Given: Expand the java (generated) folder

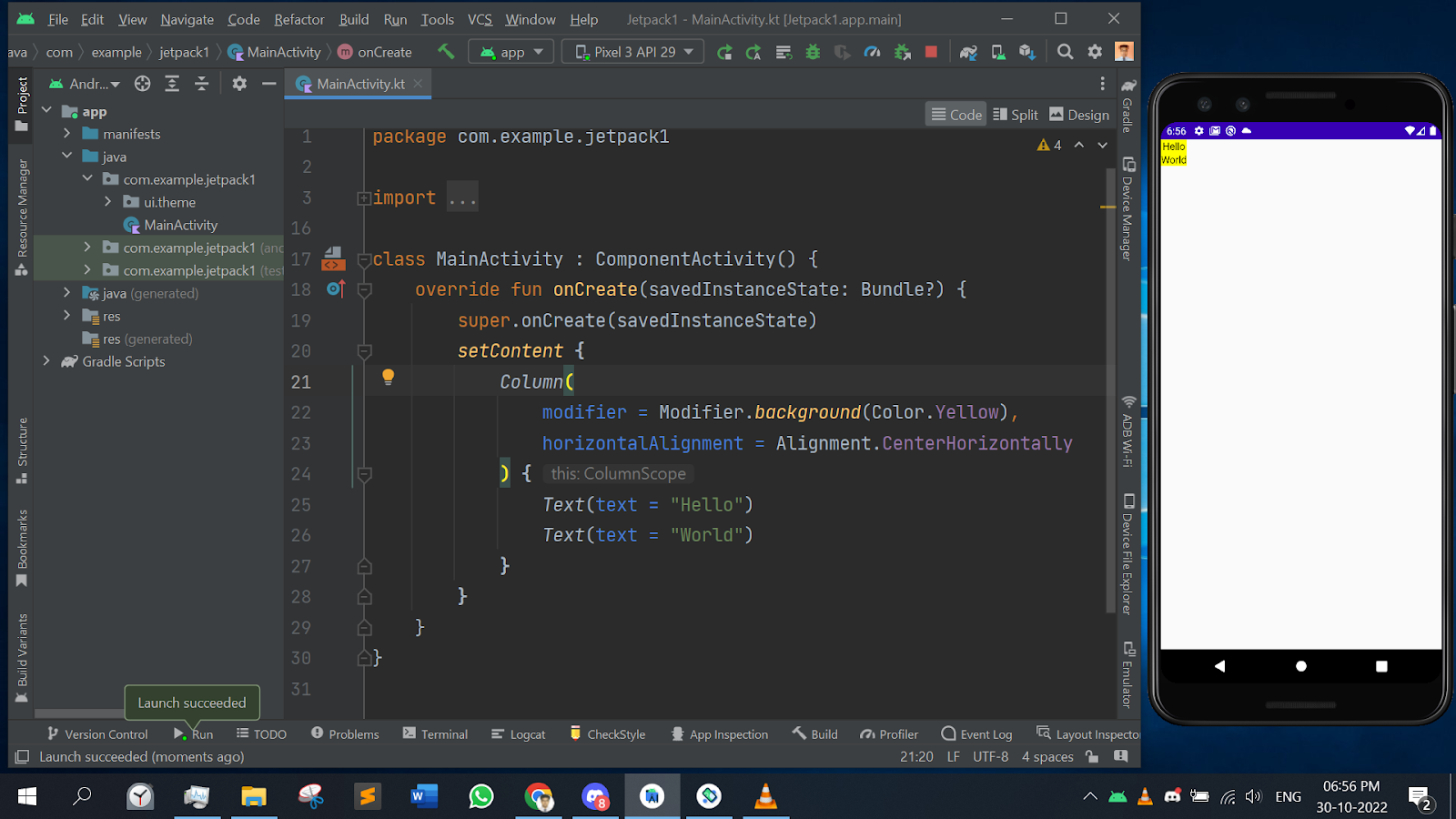Looking at the screenshot, I should tap(66, 293).
